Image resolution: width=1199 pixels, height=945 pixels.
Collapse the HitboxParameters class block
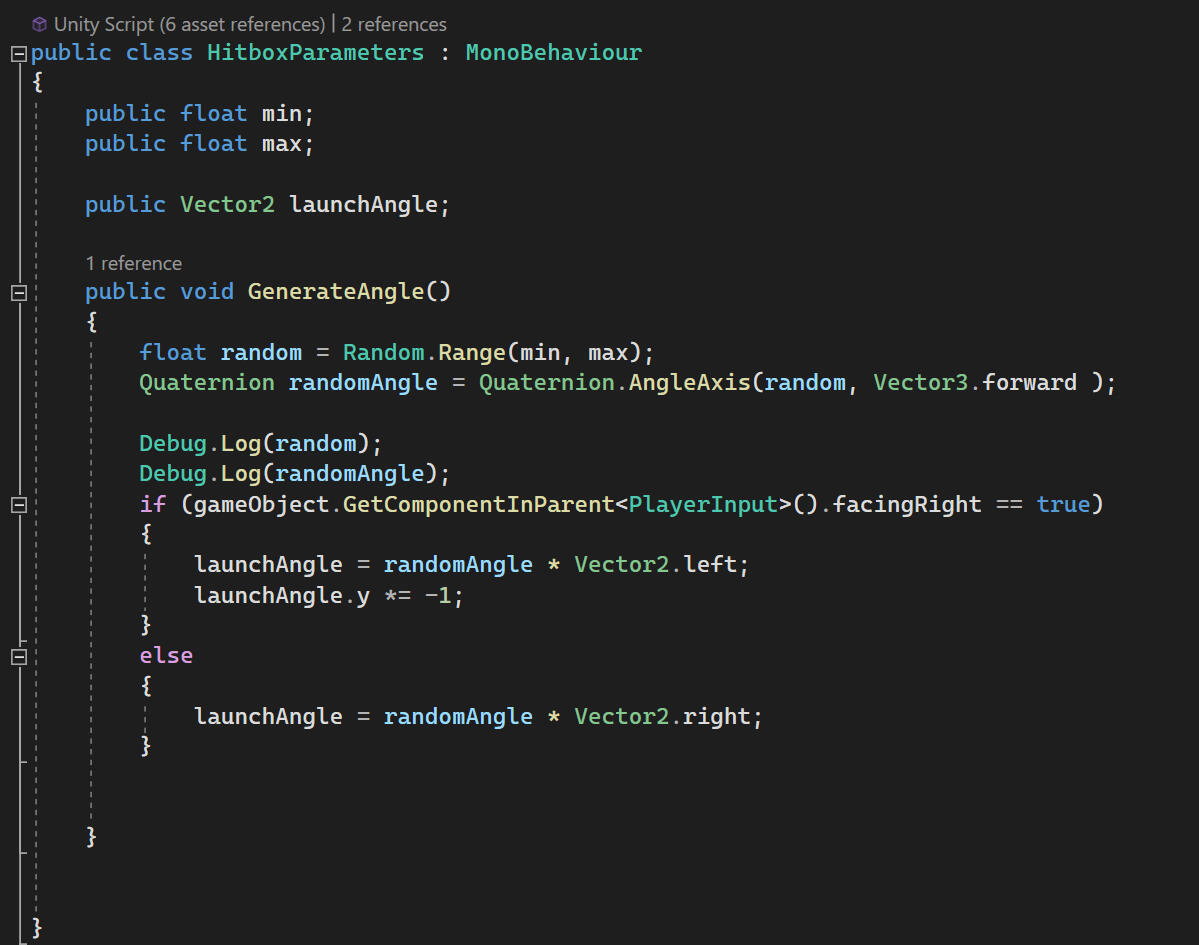[x=18, y=54]
